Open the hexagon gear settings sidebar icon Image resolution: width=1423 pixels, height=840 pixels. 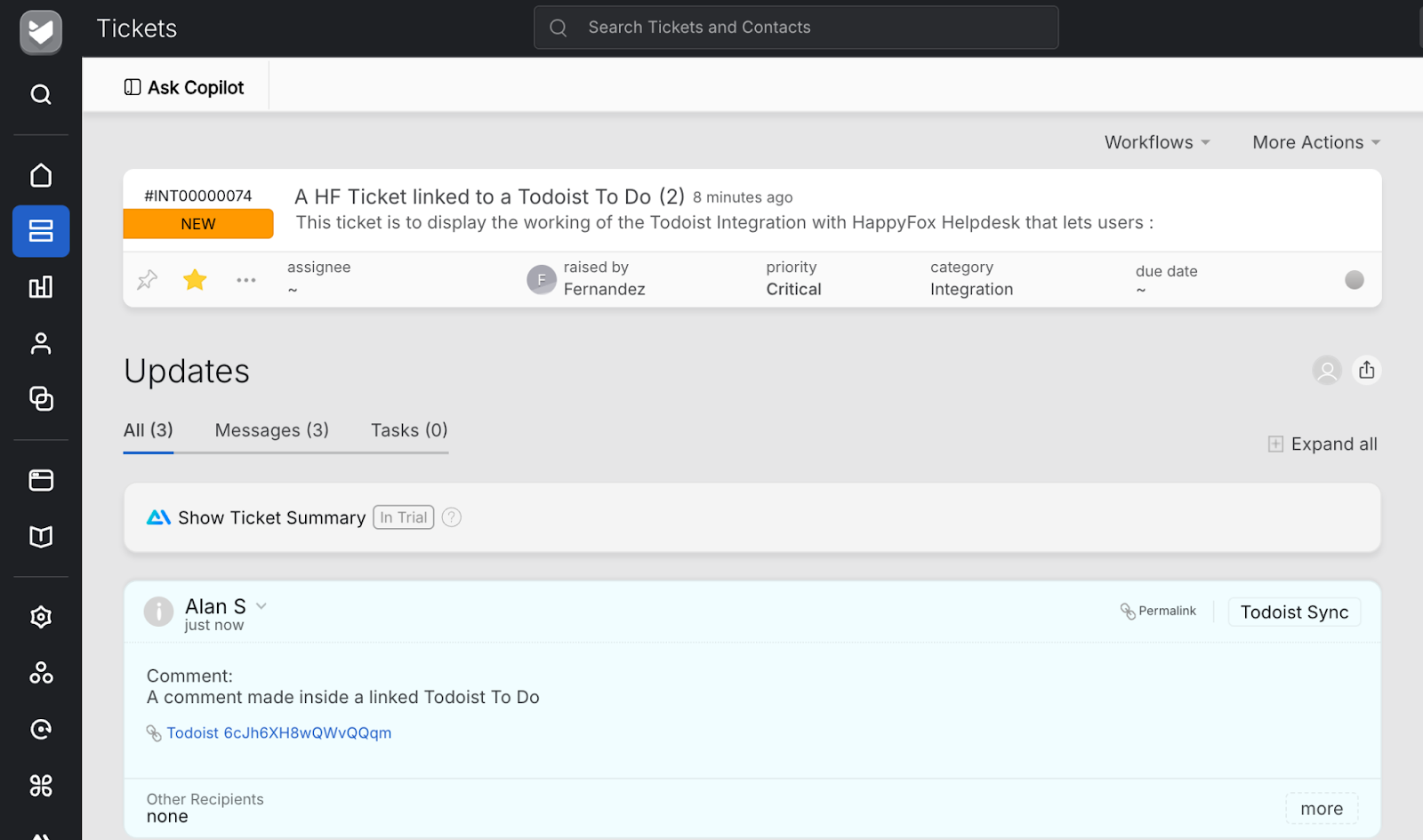[x=41, y=617]
